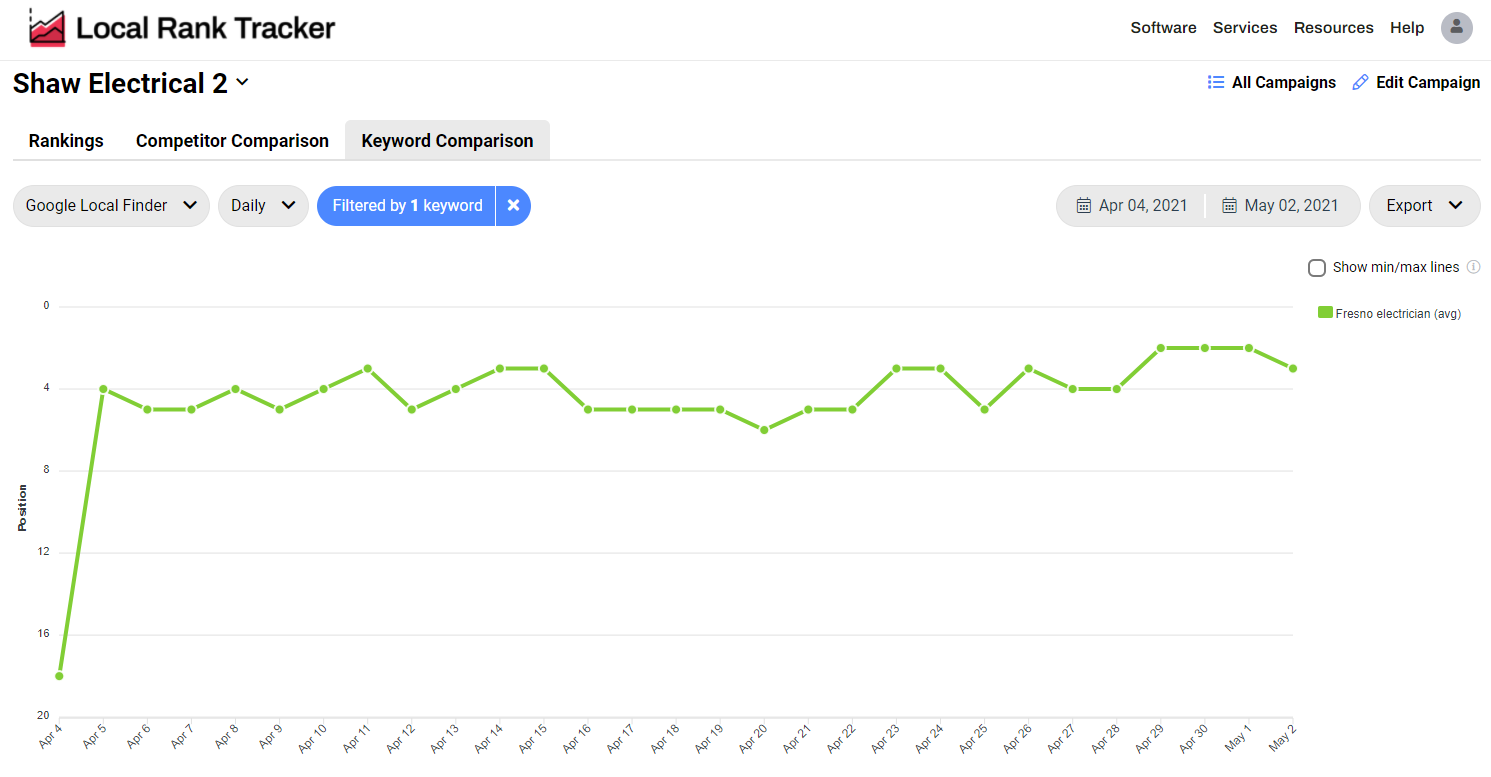1491x777 pixels.
Task: Click the Local Rank Tracker logo icon
Action: [x=47, y=28]
